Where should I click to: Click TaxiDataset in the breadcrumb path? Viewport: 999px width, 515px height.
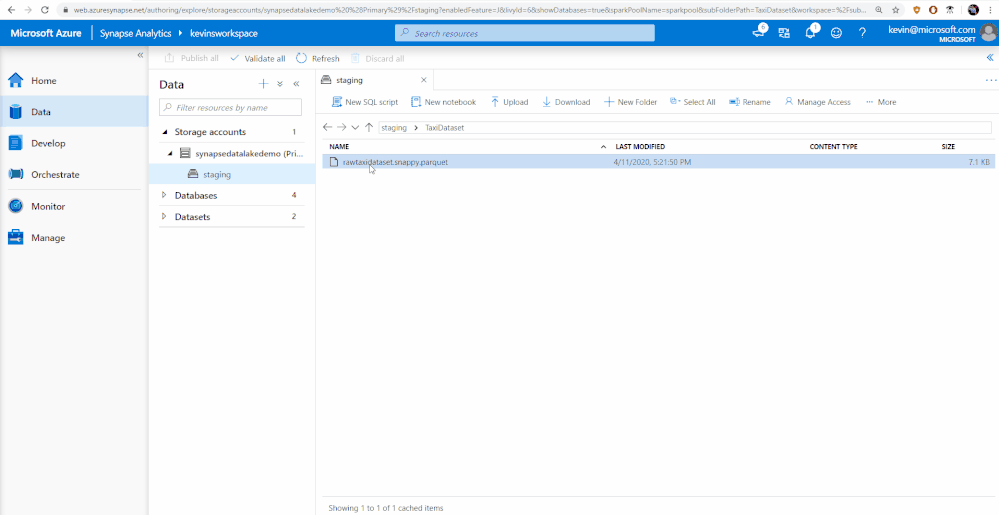pyautogui.click(x=444, y=127)
